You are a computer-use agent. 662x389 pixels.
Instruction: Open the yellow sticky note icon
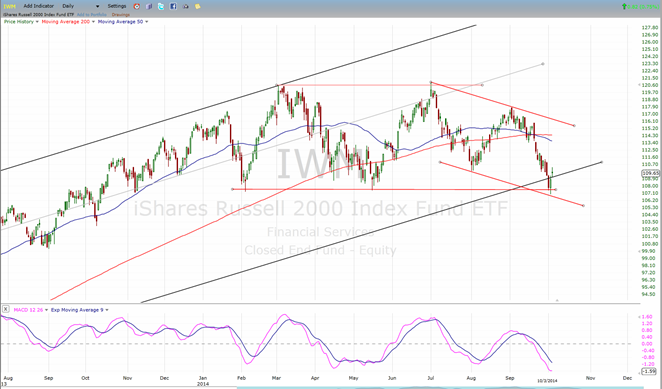click(198, 6)
